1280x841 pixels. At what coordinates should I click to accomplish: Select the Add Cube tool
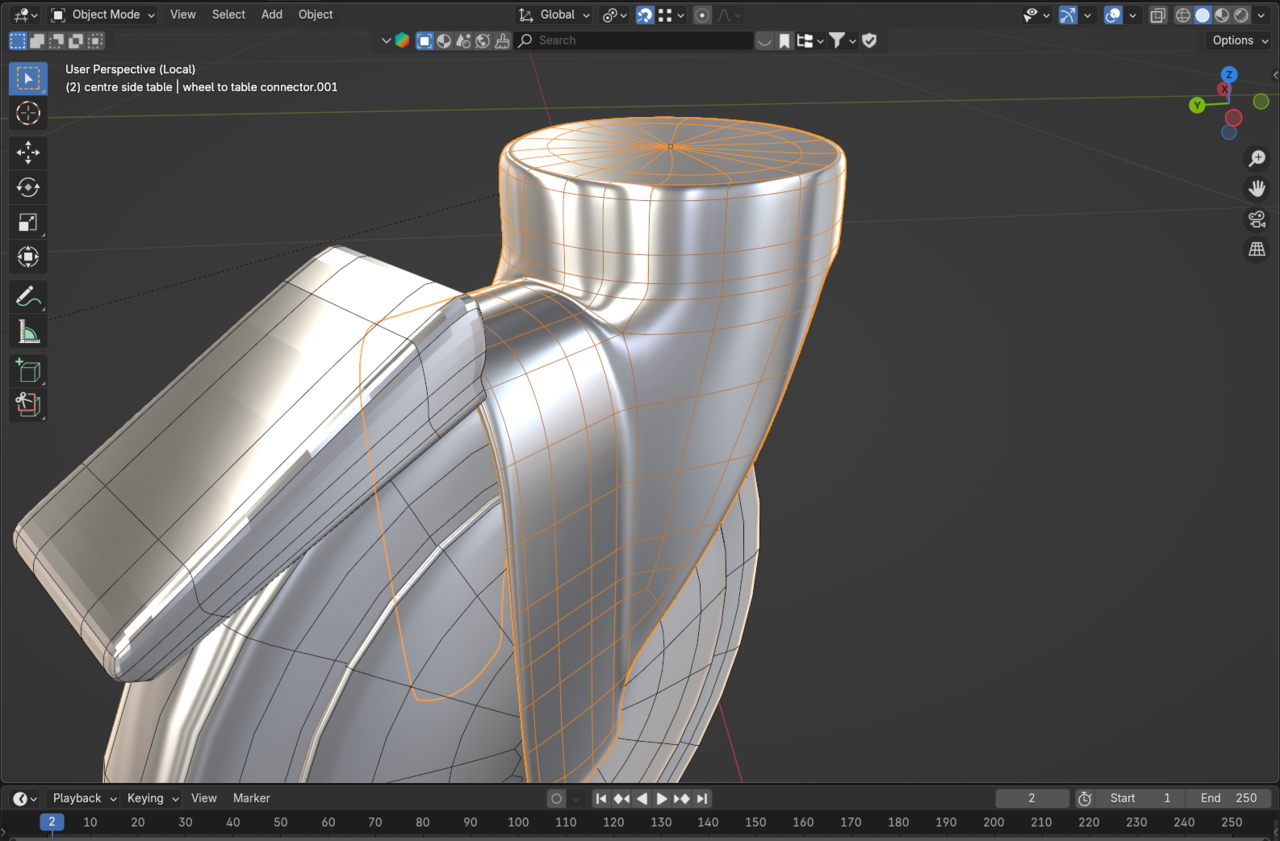coord(27,370)
